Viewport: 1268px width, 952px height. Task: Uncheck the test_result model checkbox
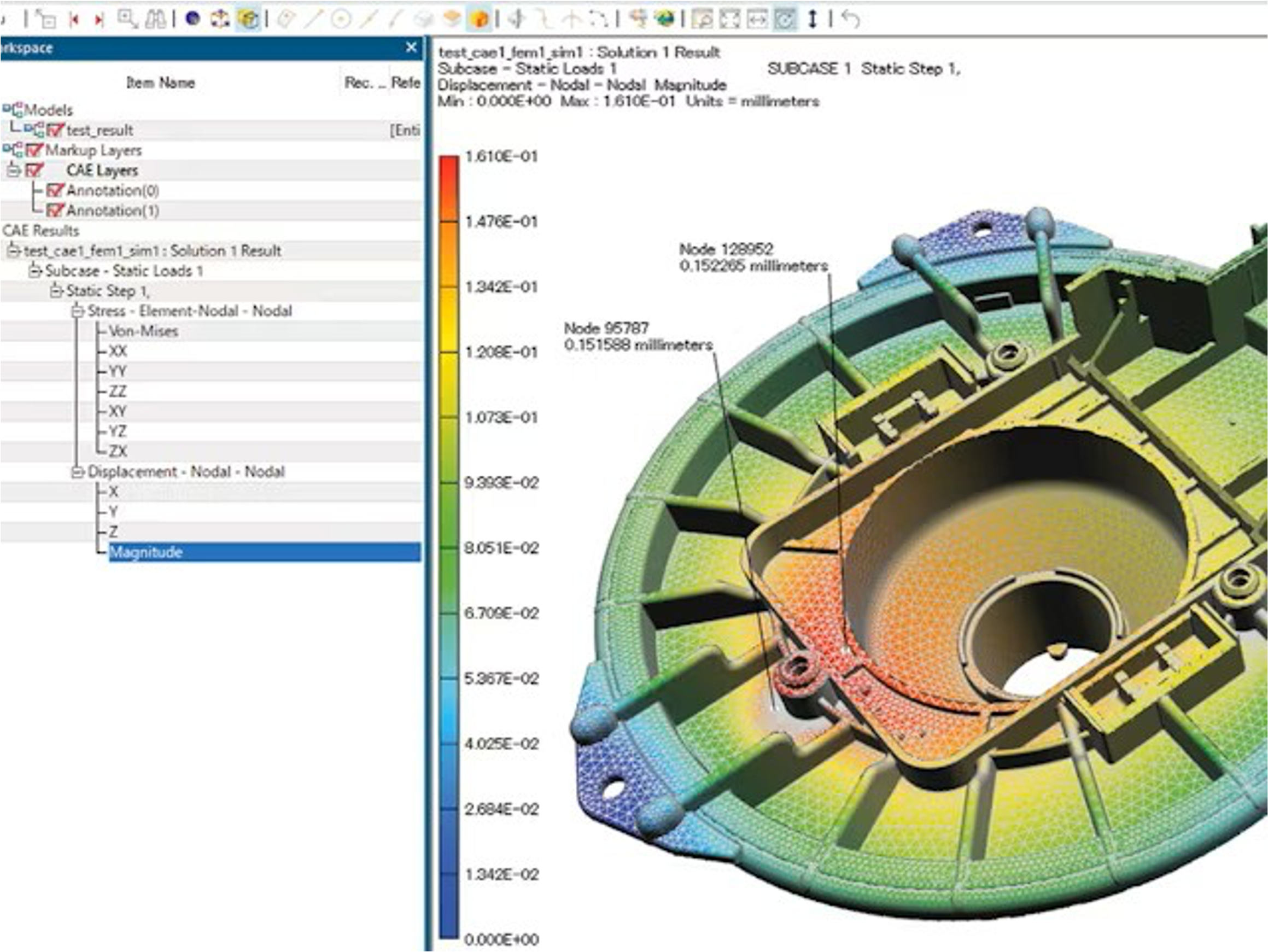[55, 130]
